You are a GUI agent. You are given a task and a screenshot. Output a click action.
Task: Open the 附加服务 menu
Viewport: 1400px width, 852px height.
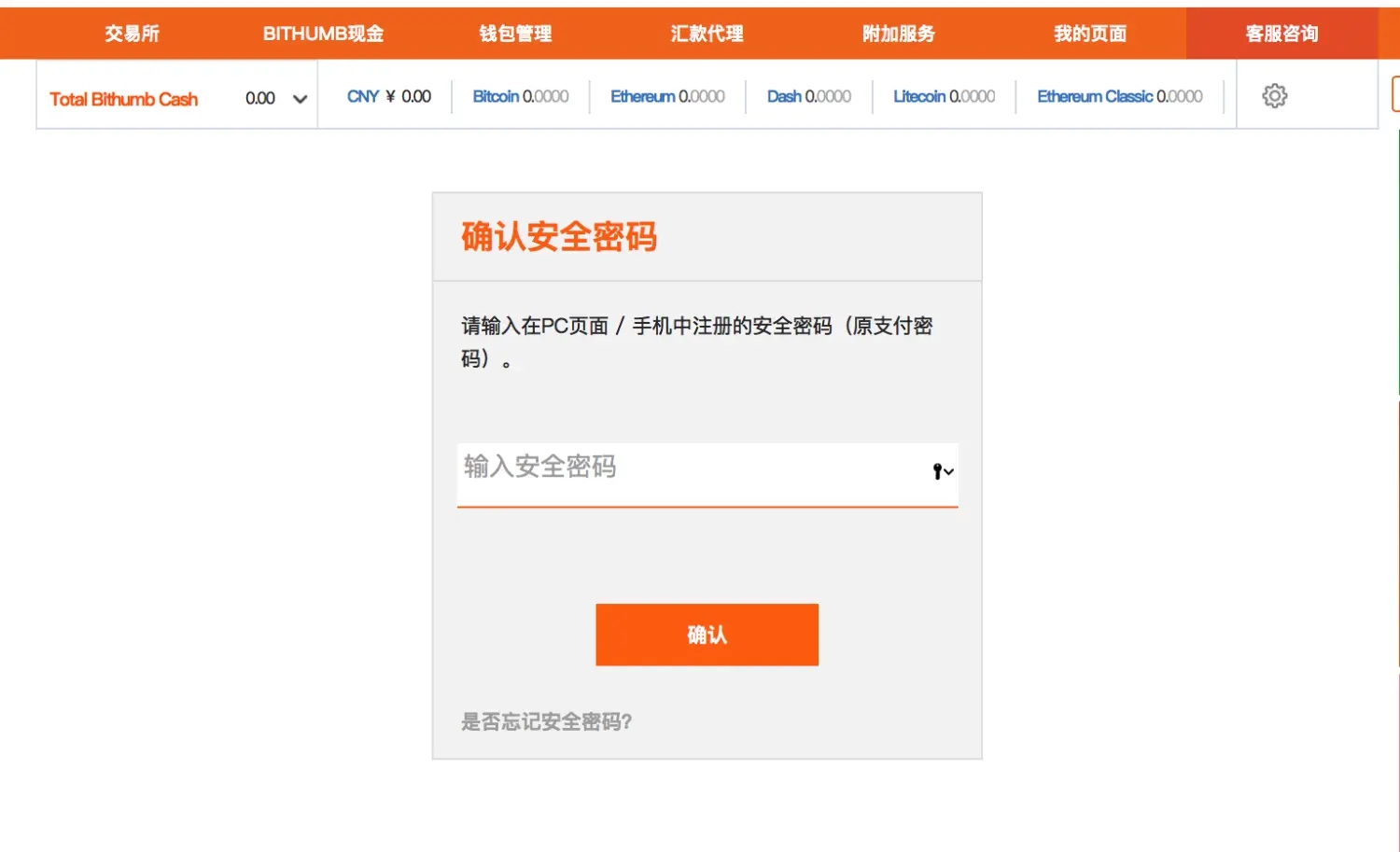[x=897, y=33]
